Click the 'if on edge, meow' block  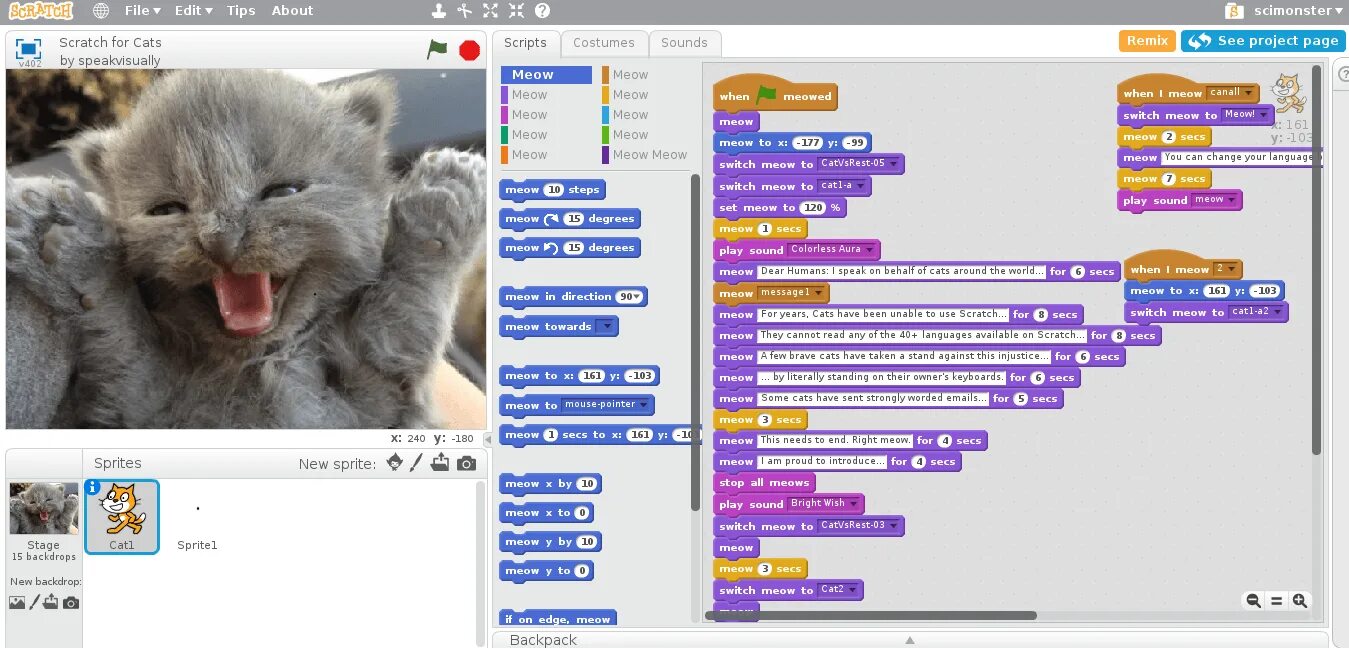coord(557,618)
